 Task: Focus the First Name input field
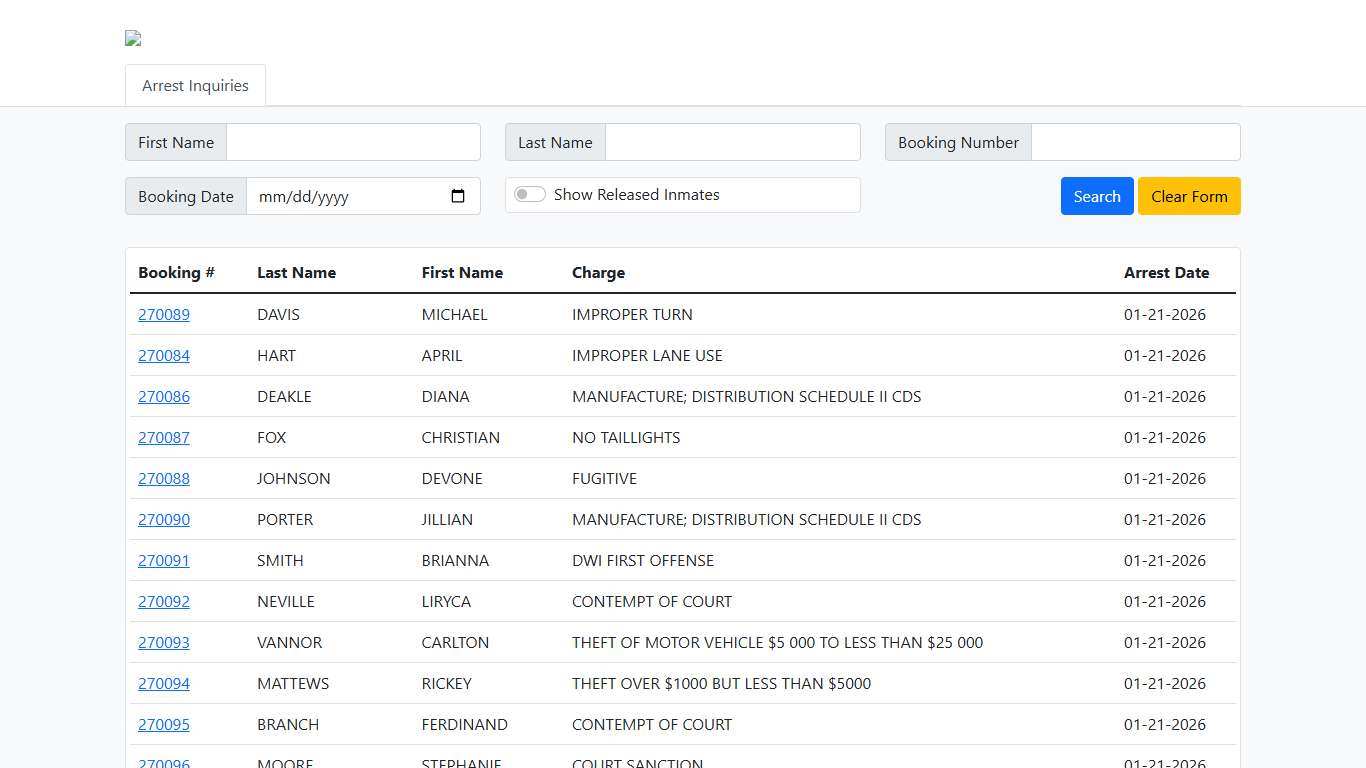[x=353, y=142]
